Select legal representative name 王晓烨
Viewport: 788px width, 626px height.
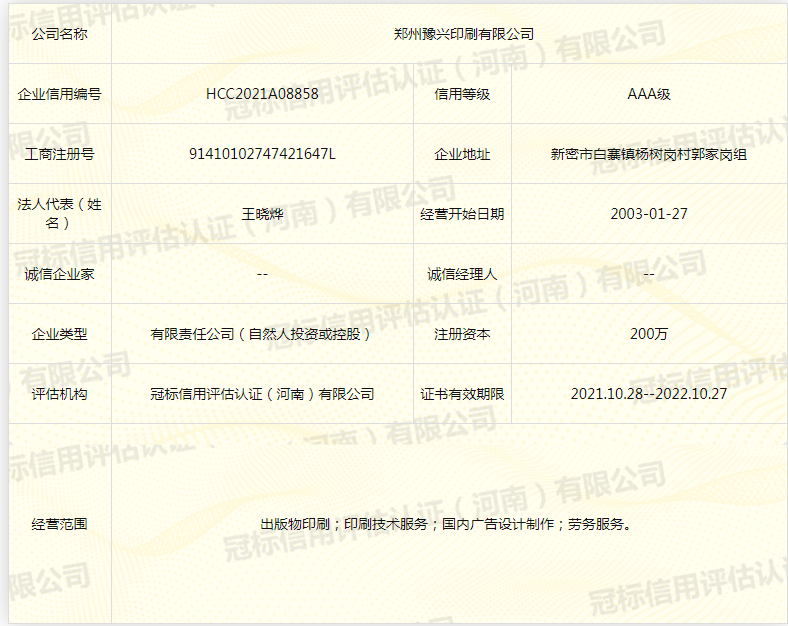pyautogui.click(x=262, y=214)
